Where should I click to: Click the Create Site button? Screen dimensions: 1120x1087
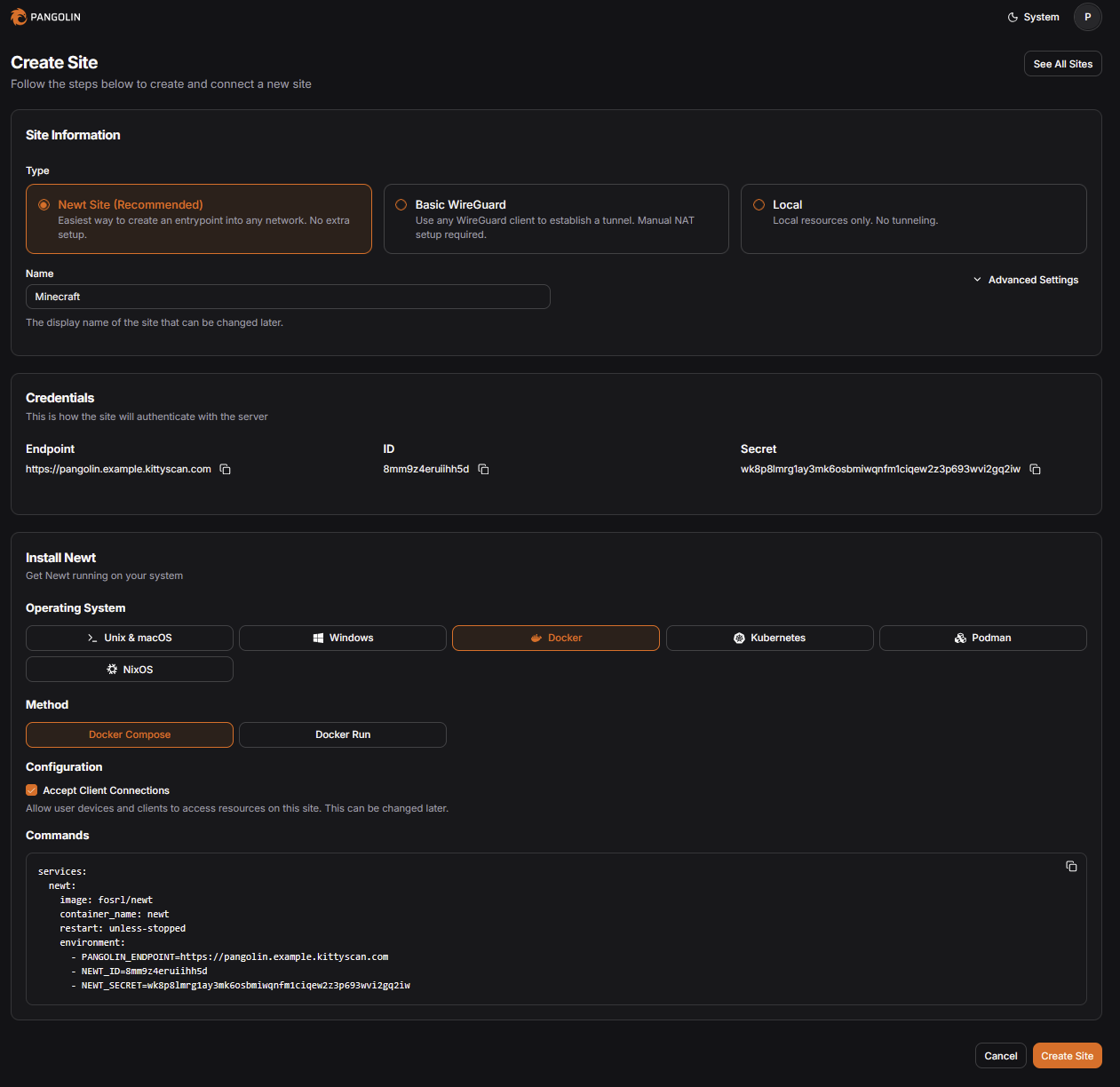coord(1067,1055)
